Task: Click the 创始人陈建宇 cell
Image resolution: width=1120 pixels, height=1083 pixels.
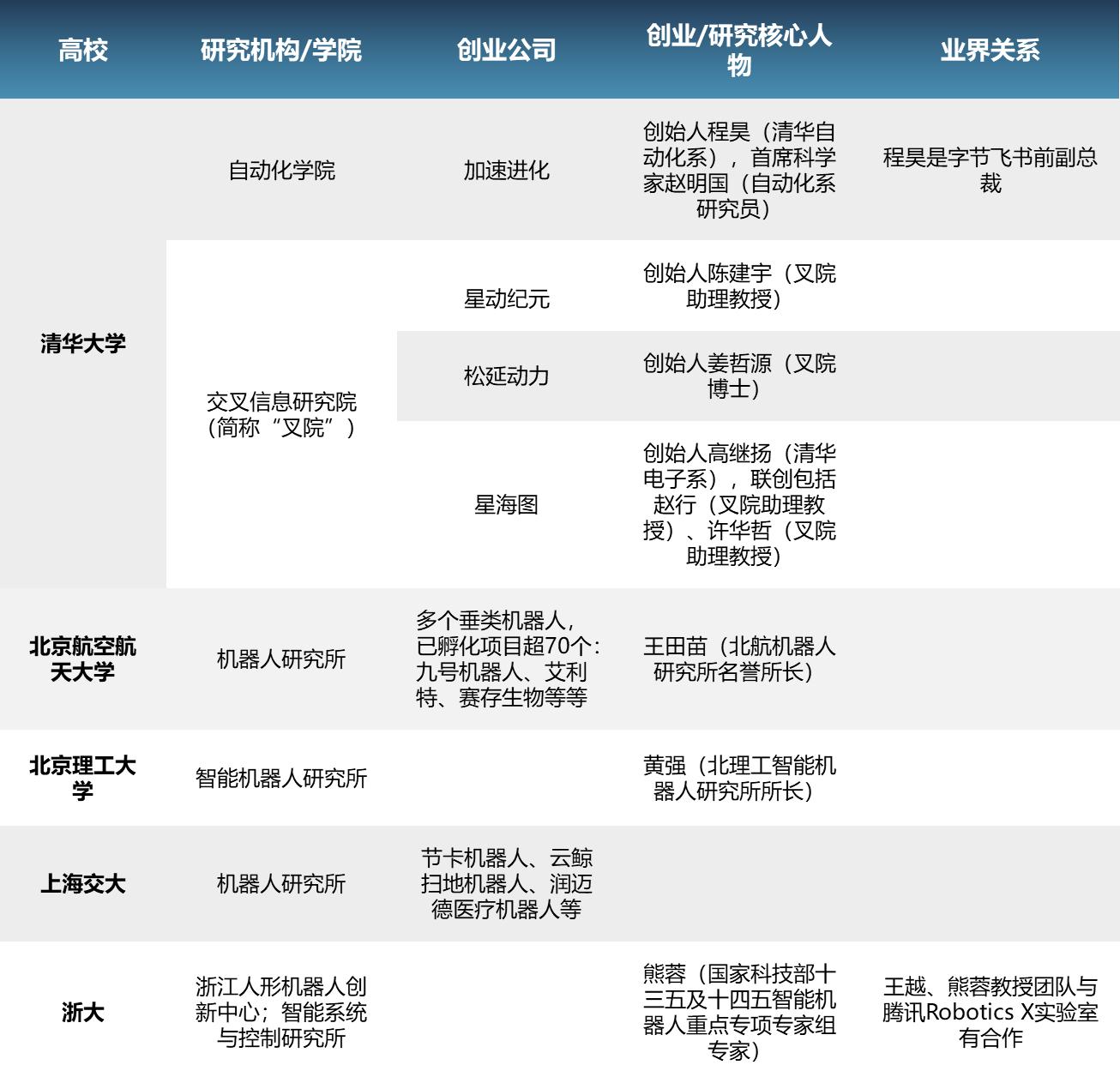Action: click(x=739, y=286)
